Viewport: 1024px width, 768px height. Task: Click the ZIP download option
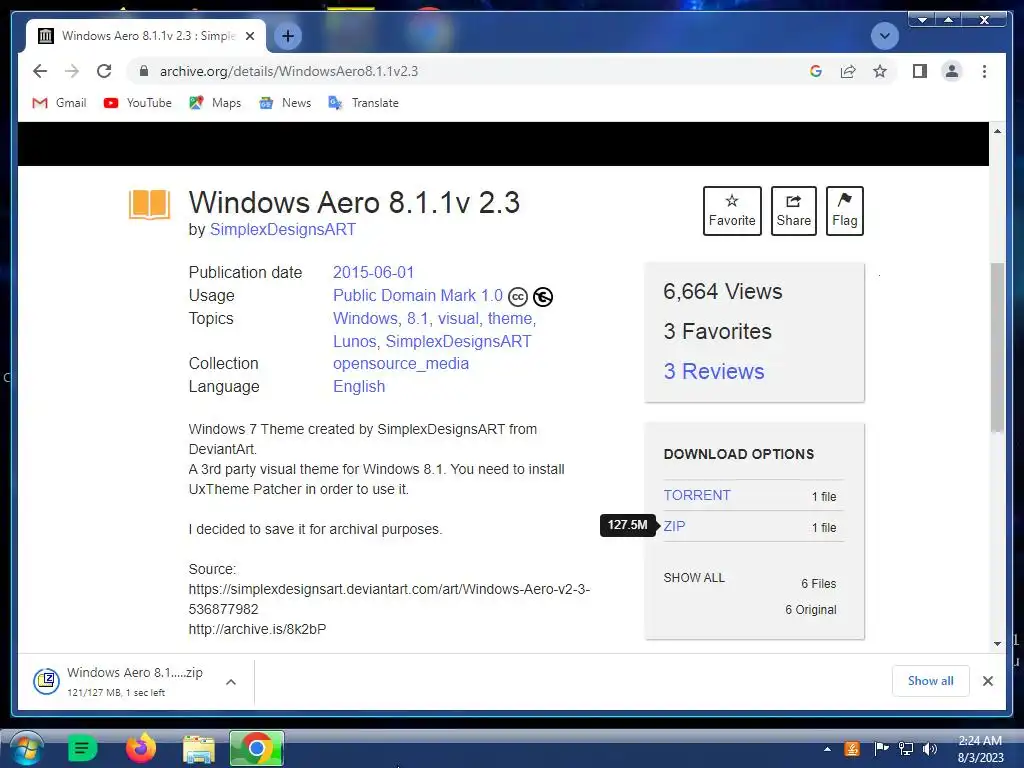pos(674,526)
